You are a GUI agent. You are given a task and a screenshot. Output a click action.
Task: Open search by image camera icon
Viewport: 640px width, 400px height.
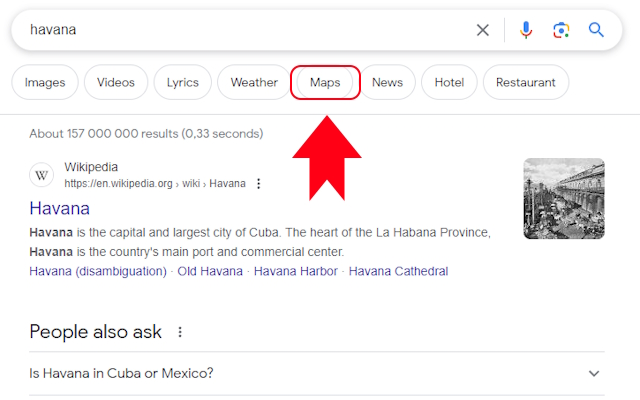pos(561,30)
